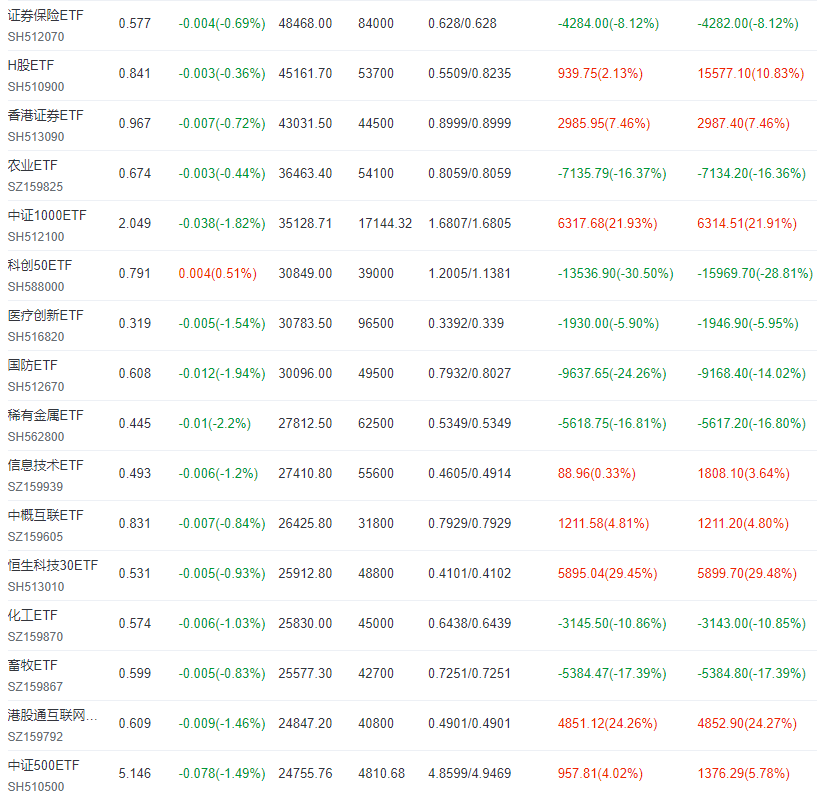
Task: Open the 稀有金属ETF fund name
Action: coord(45,416)
